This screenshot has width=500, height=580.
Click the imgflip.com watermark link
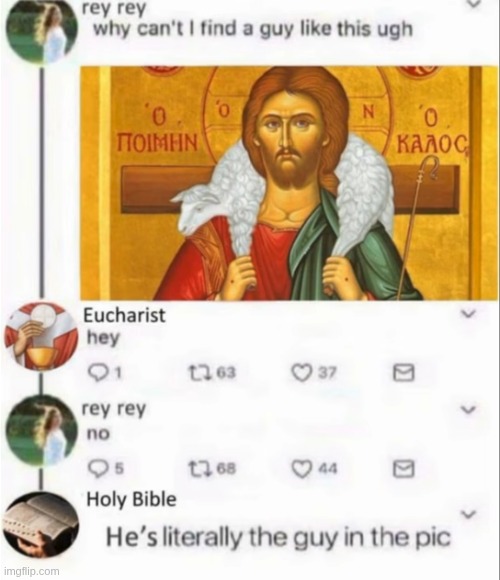click(x=33, y=571)
